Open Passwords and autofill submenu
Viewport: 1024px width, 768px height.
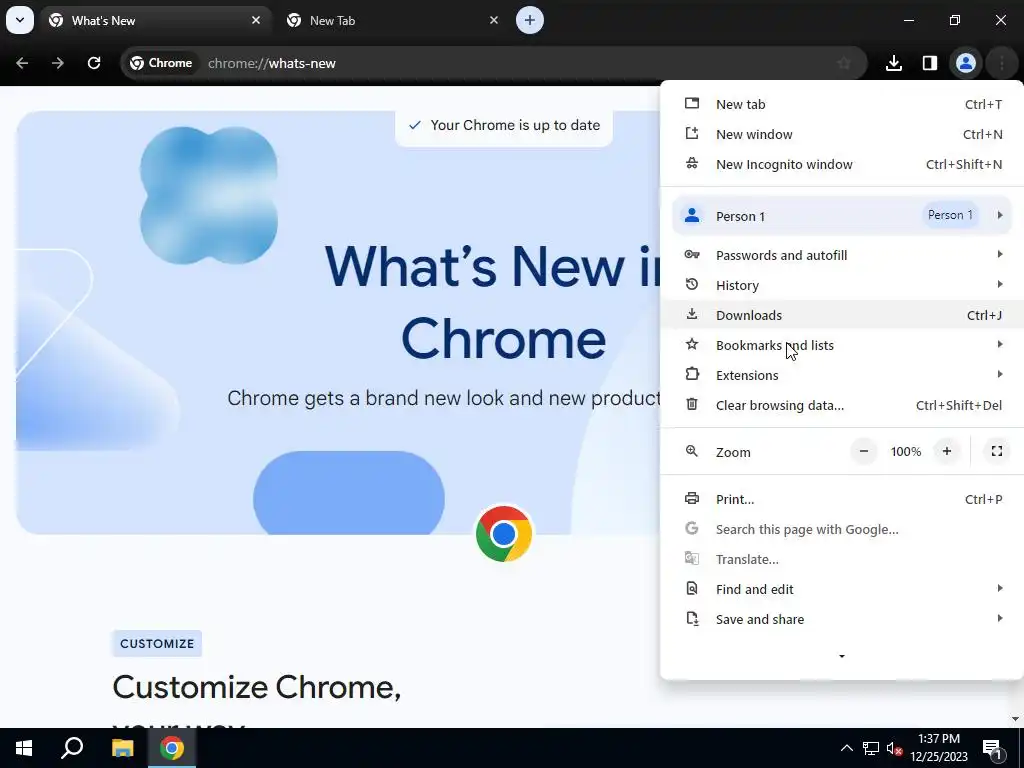click(x=842, y=255)
